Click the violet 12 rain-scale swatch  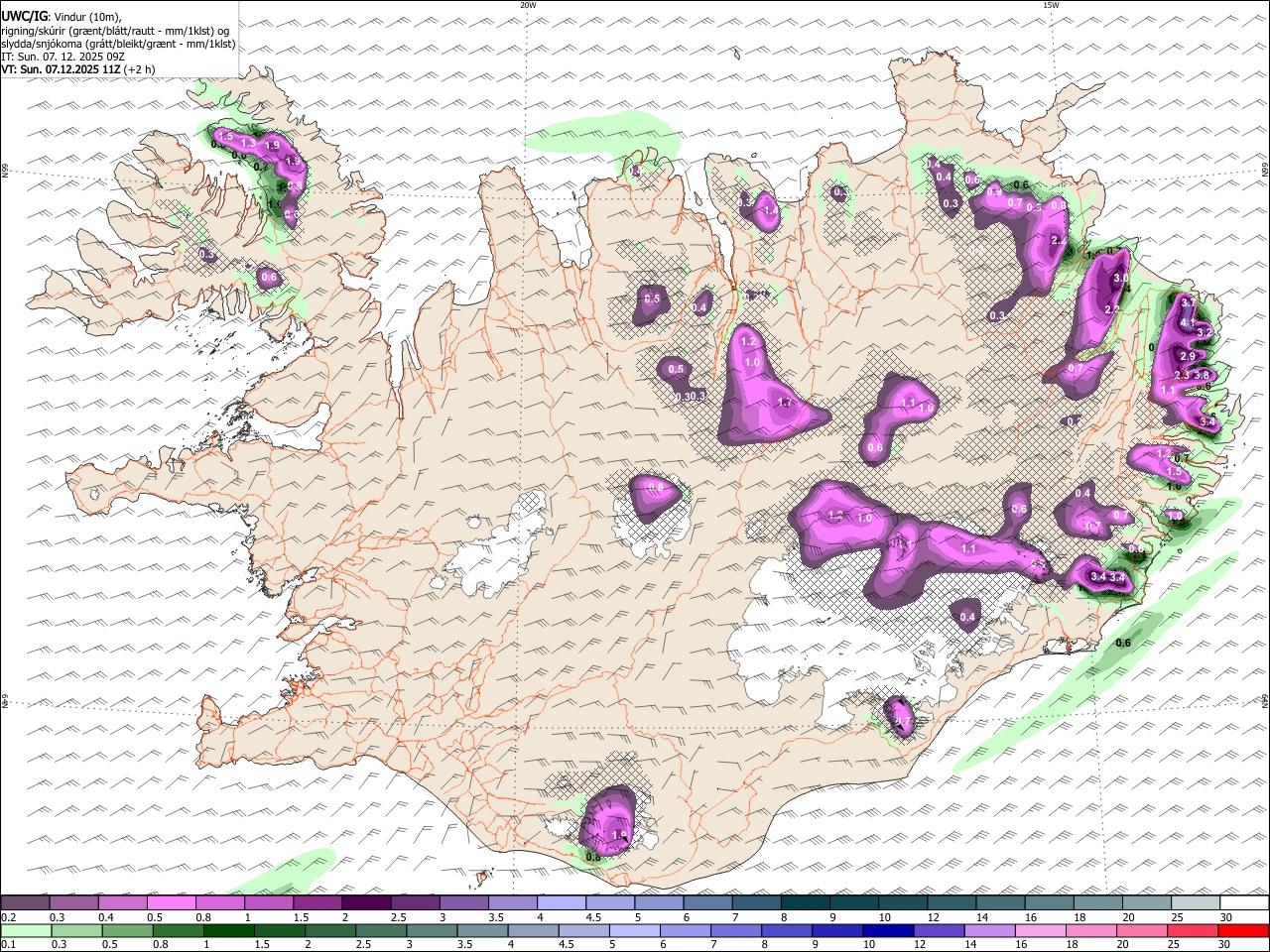pyautogui.click(x=939, y=931)
